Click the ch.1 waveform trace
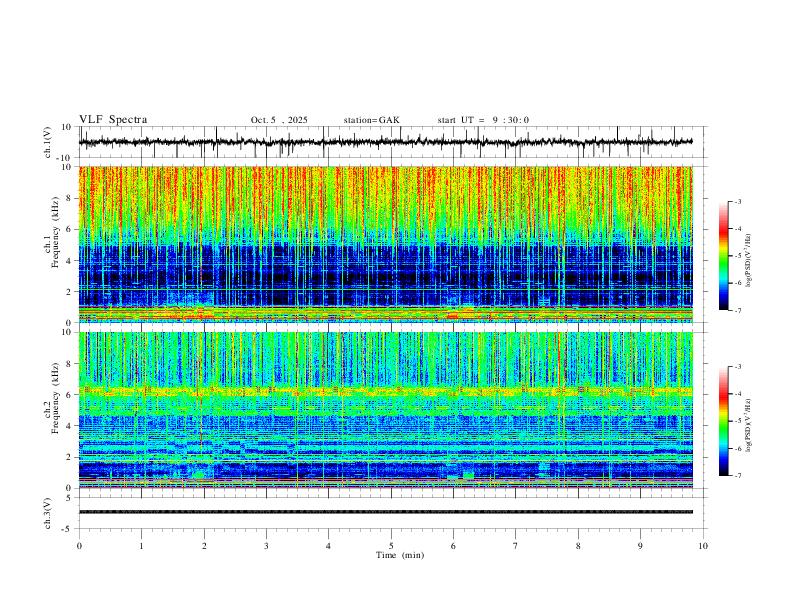 [386, 142]
